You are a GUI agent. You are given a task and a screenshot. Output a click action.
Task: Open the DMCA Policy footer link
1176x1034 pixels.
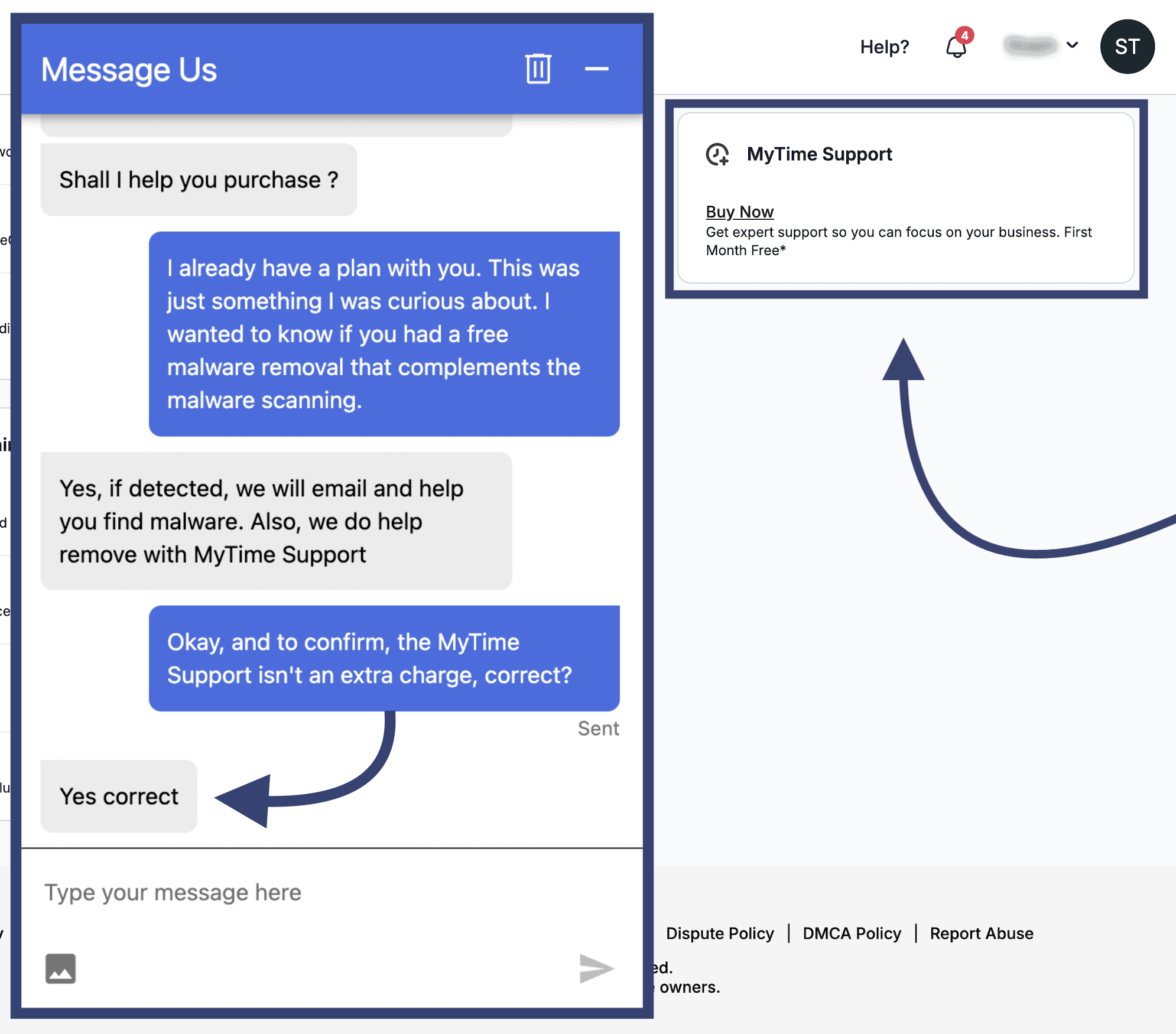pos(852,933)
